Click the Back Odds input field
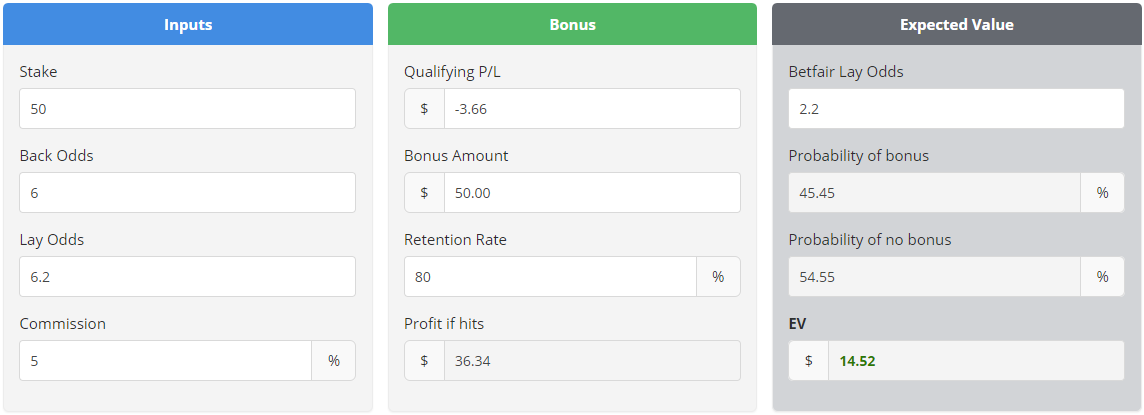The width and height of the screenshot is (1144, 415). coord(187,193)
